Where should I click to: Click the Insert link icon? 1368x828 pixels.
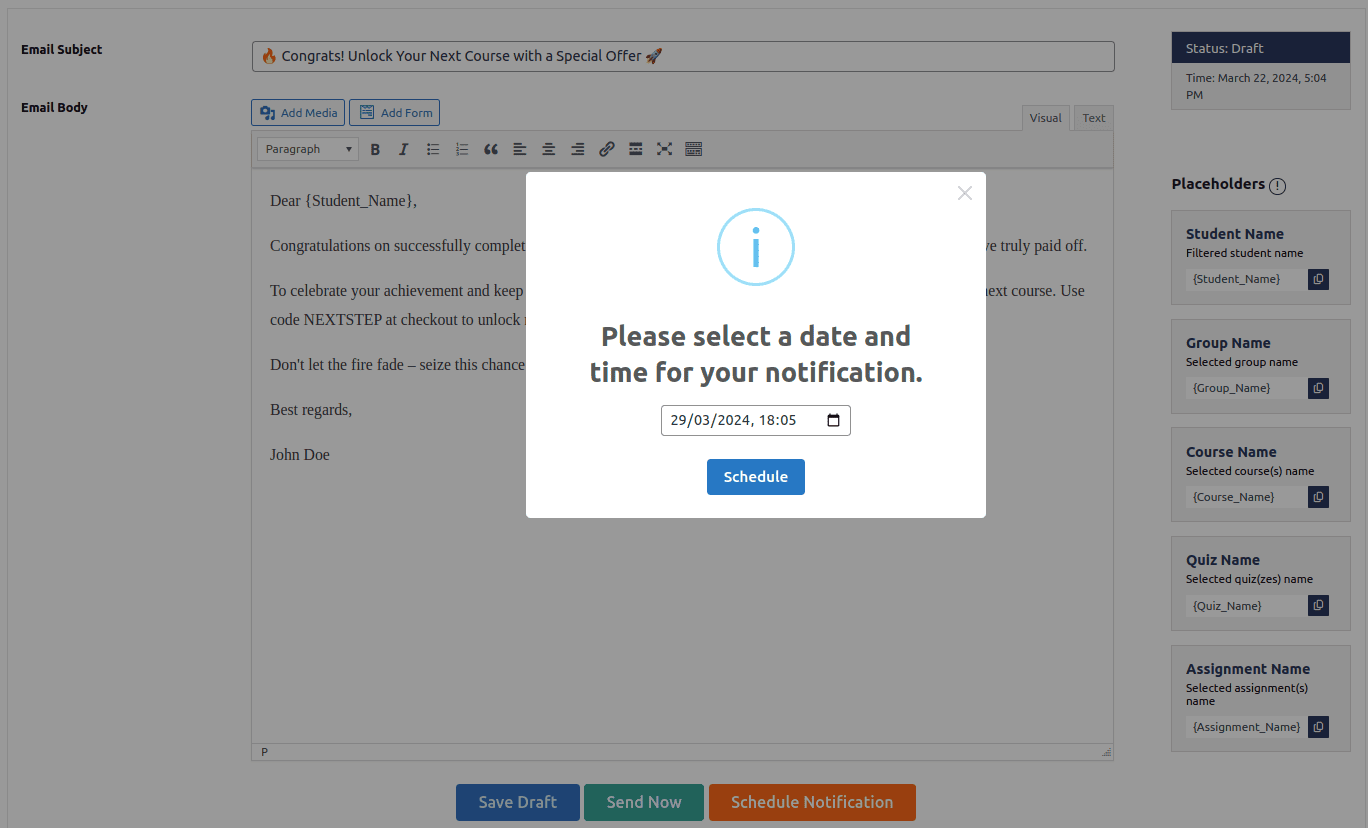606,150
